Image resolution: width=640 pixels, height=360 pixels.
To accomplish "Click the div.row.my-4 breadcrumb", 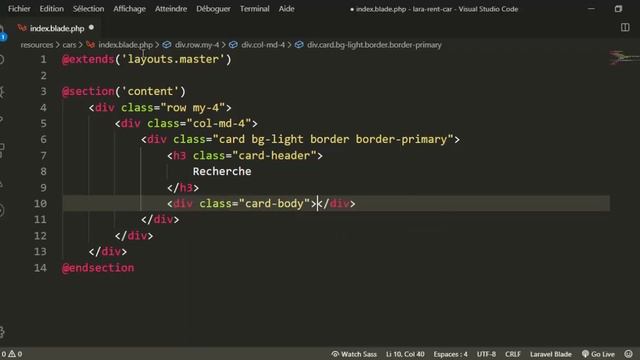I will pyautogui.click(x=197, y=45).
